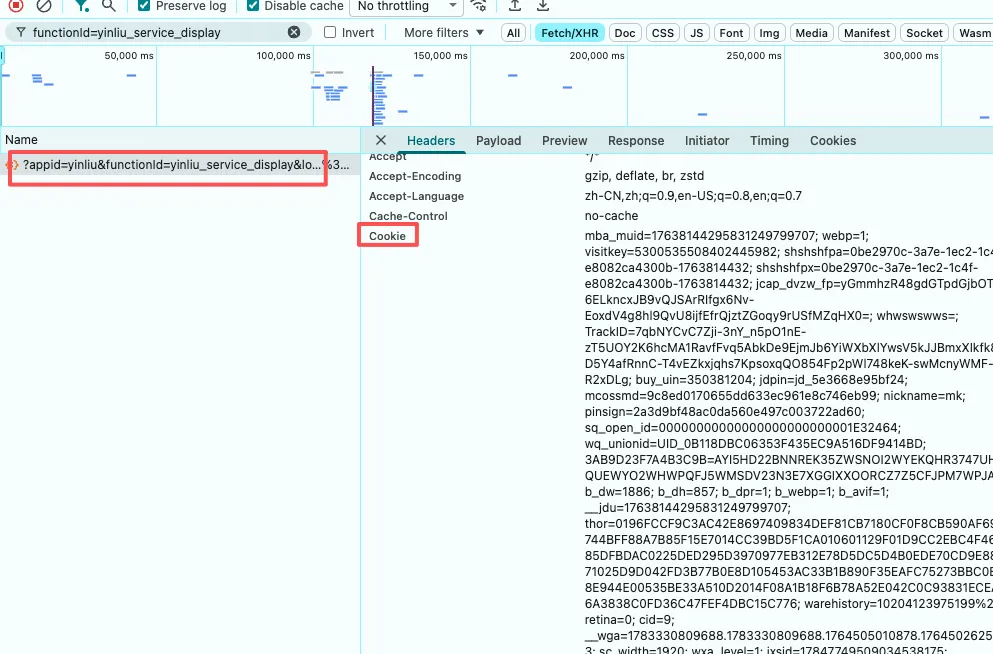993x654 pixels.
Task: Export HAR file with download icon
Action: pyautogui.click(x=543, y=6)
